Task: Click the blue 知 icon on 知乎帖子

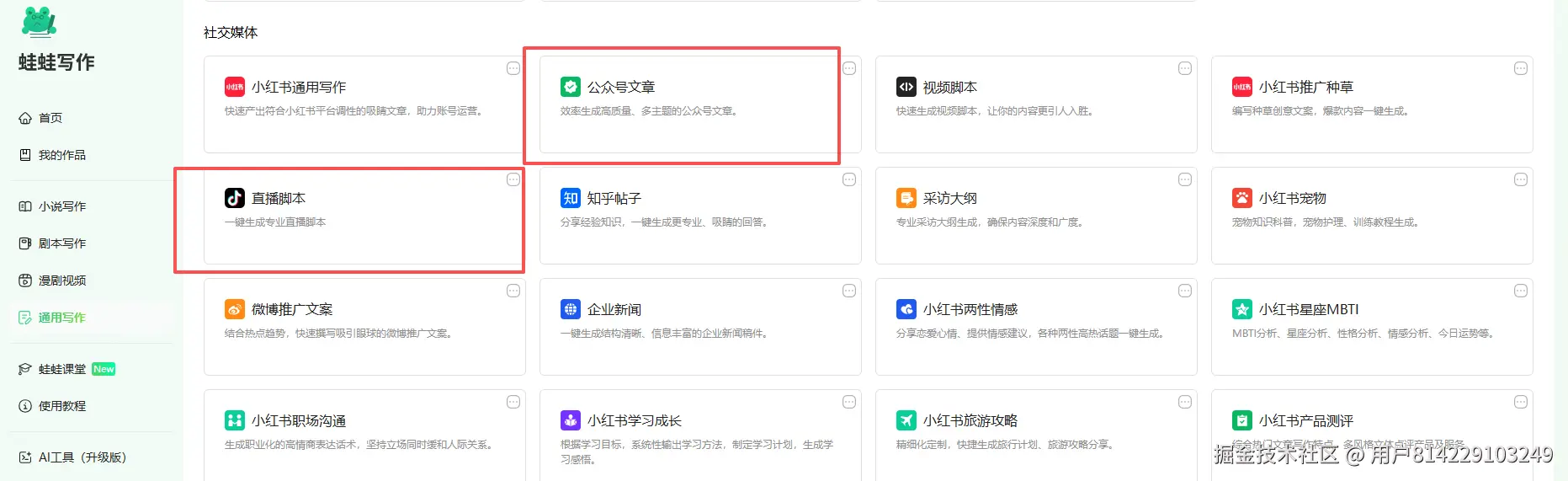Action: click(571, 198)
